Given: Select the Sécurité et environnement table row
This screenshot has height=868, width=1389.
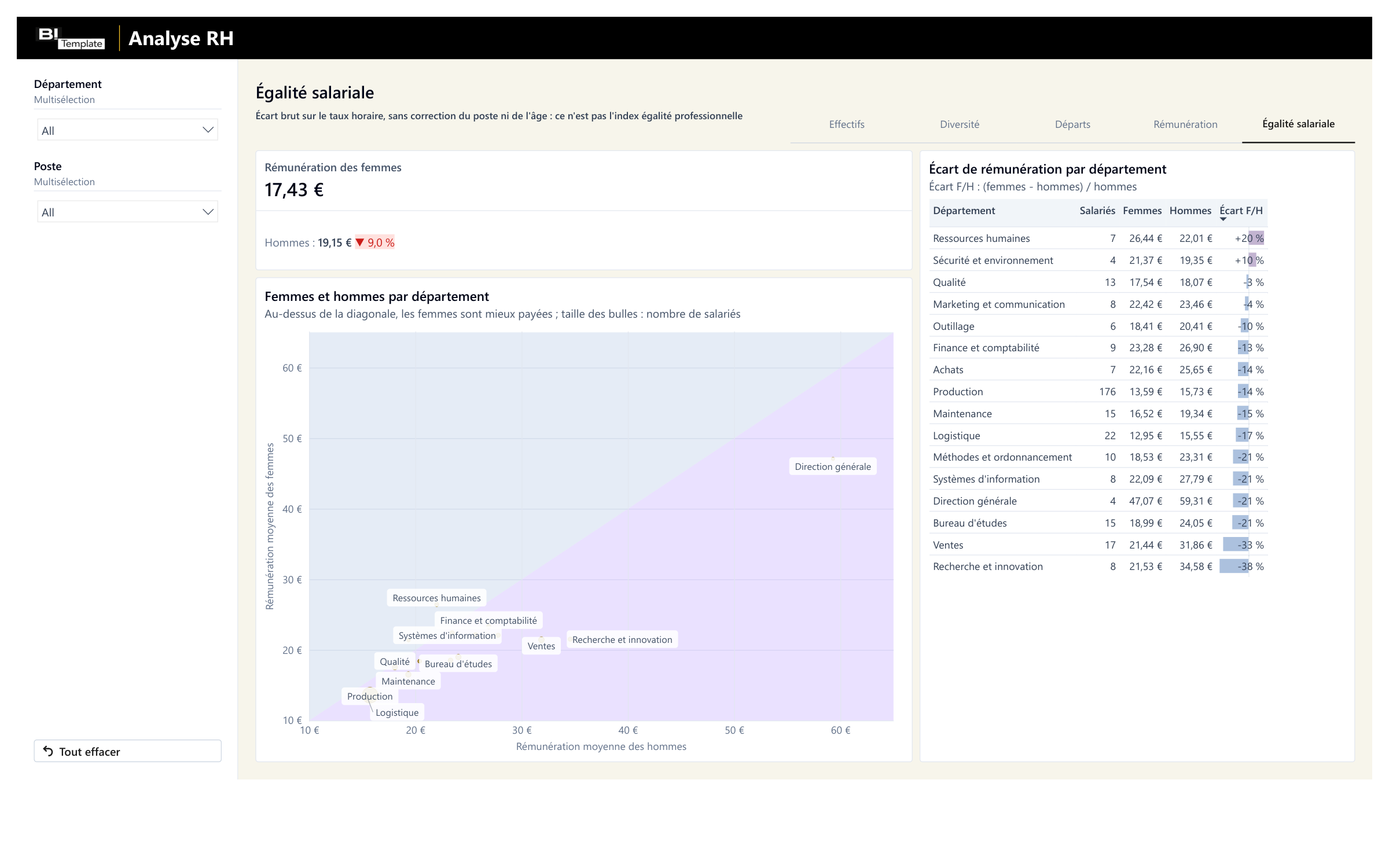Looking at the screenshot, I should (x=1098, y=260).
